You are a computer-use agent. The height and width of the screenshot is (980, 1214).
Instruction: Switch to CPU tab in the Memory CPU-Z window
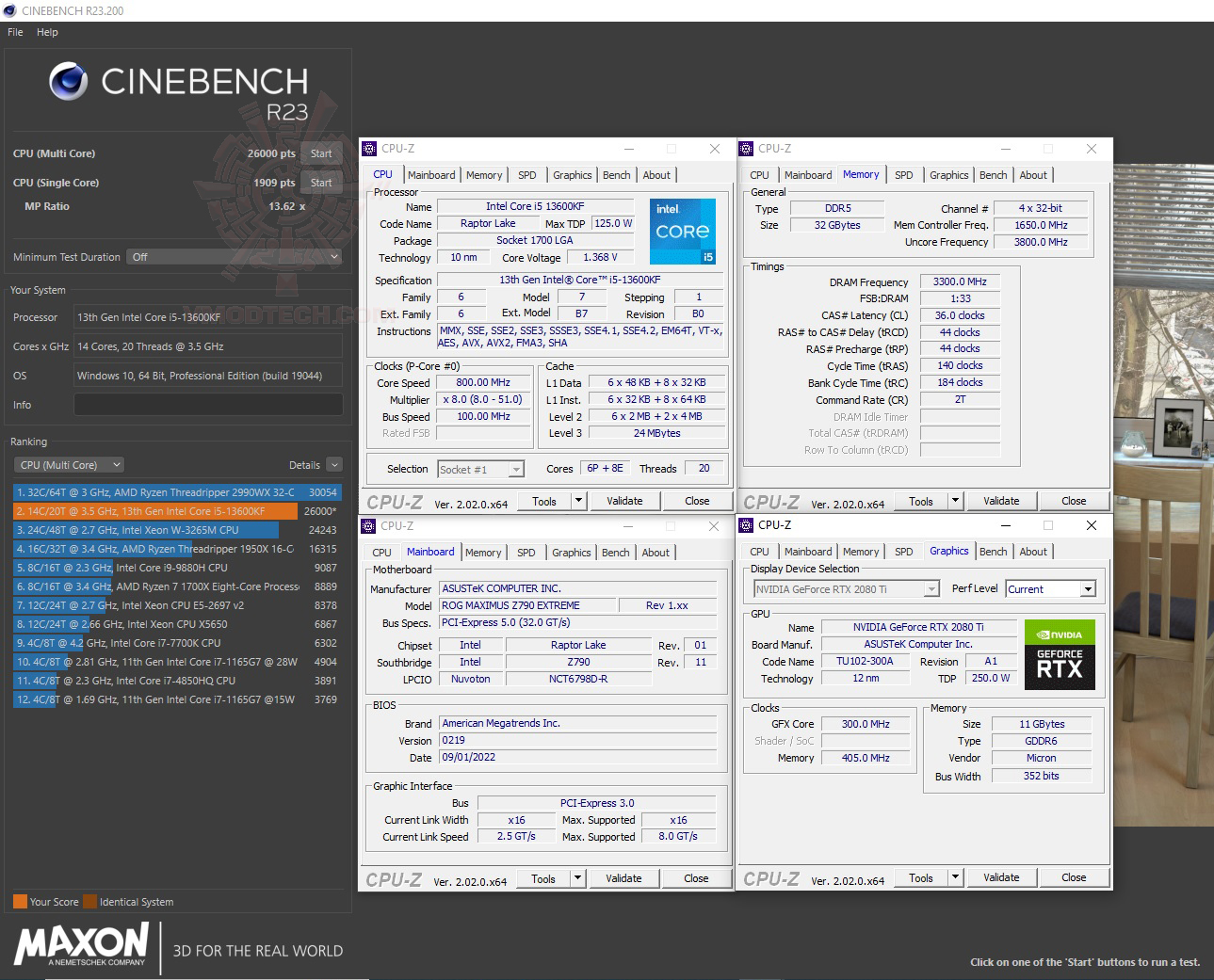(760, 175)
